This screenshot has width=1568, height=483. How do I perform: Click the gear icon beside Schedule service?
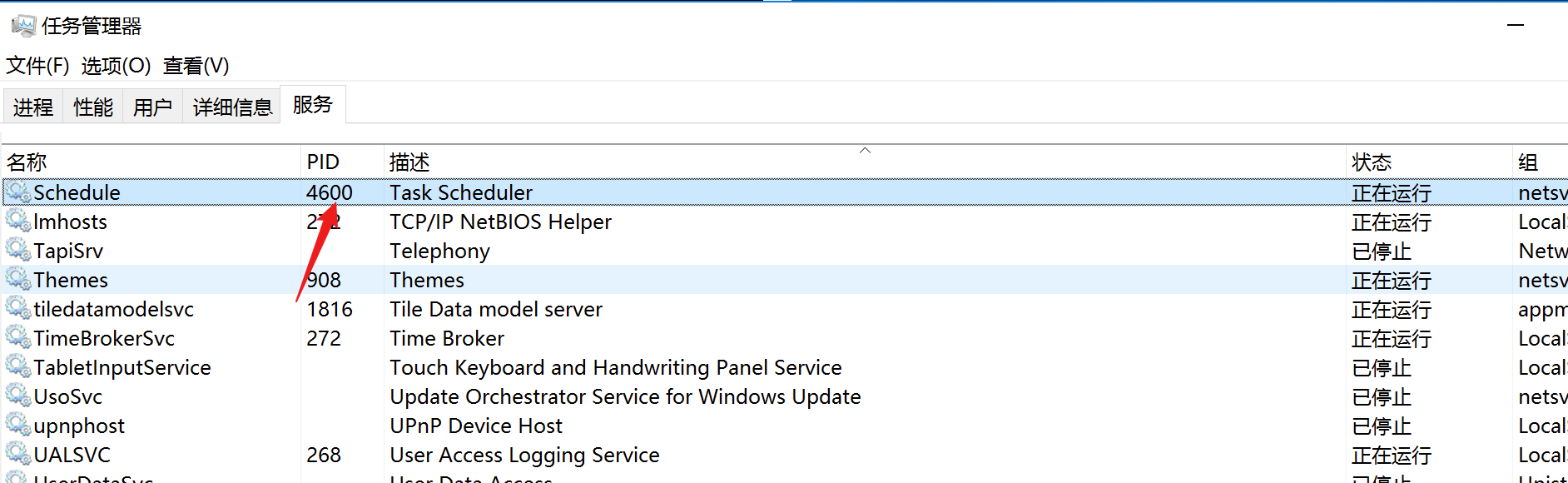[18, 192]
